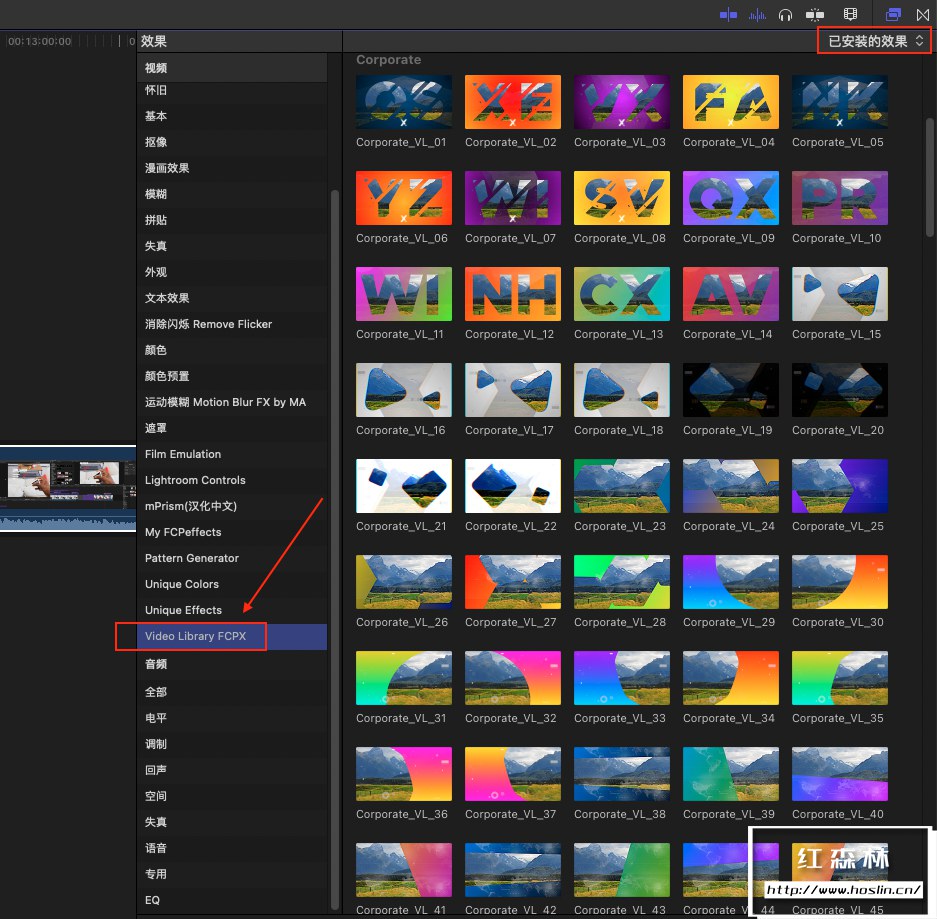
Task: Select the clip thumbnail in the timeline
Action: pyautogui.click(x=68, y=488)
